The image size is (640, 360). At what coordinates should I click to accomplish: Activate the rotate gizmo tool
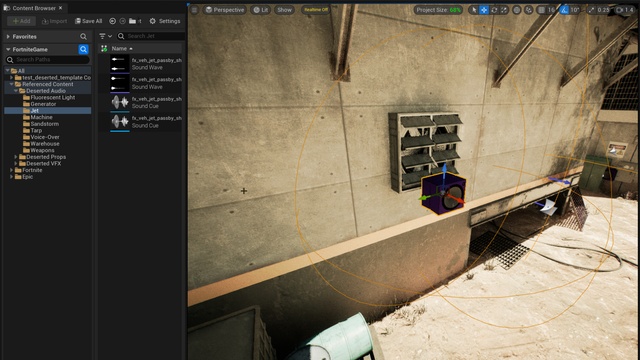tap(494, 10)
